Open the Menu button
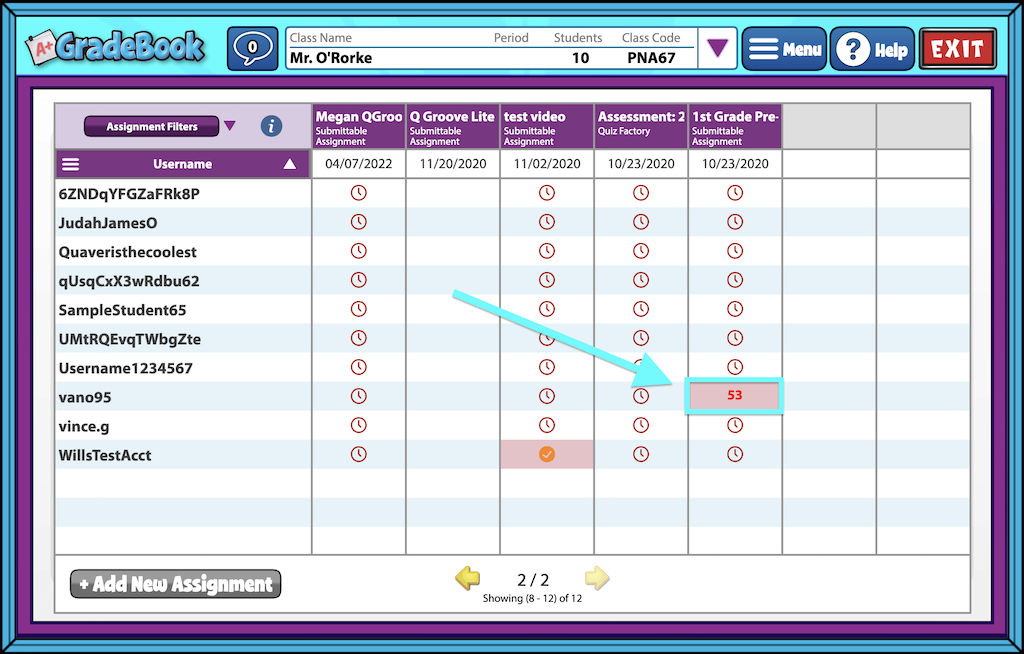Screen dimensions: 1024x654 click(x=784, y=49)
